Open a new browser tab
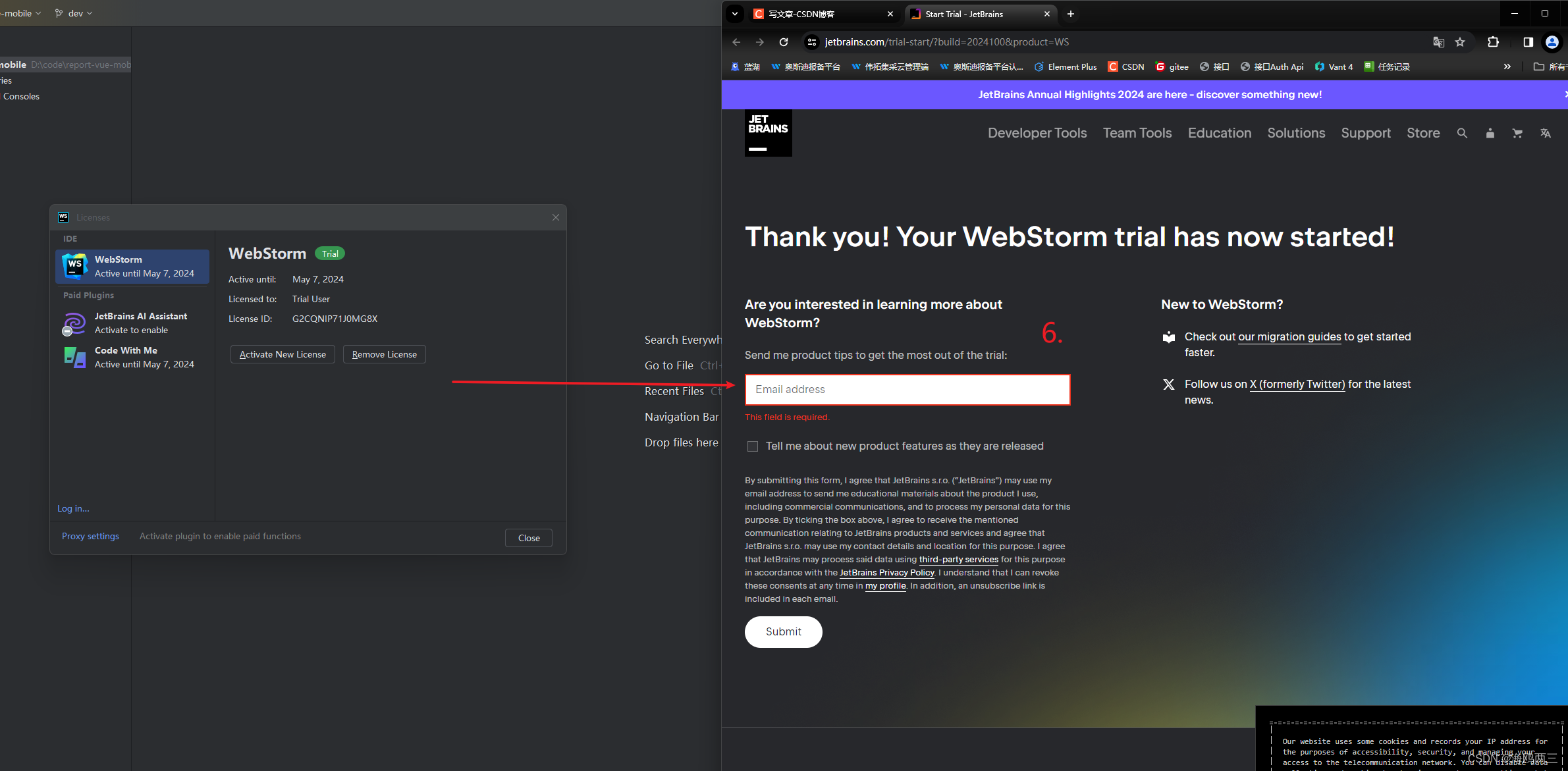Viewport: 1568px width, 771px height. point(1071,14)
